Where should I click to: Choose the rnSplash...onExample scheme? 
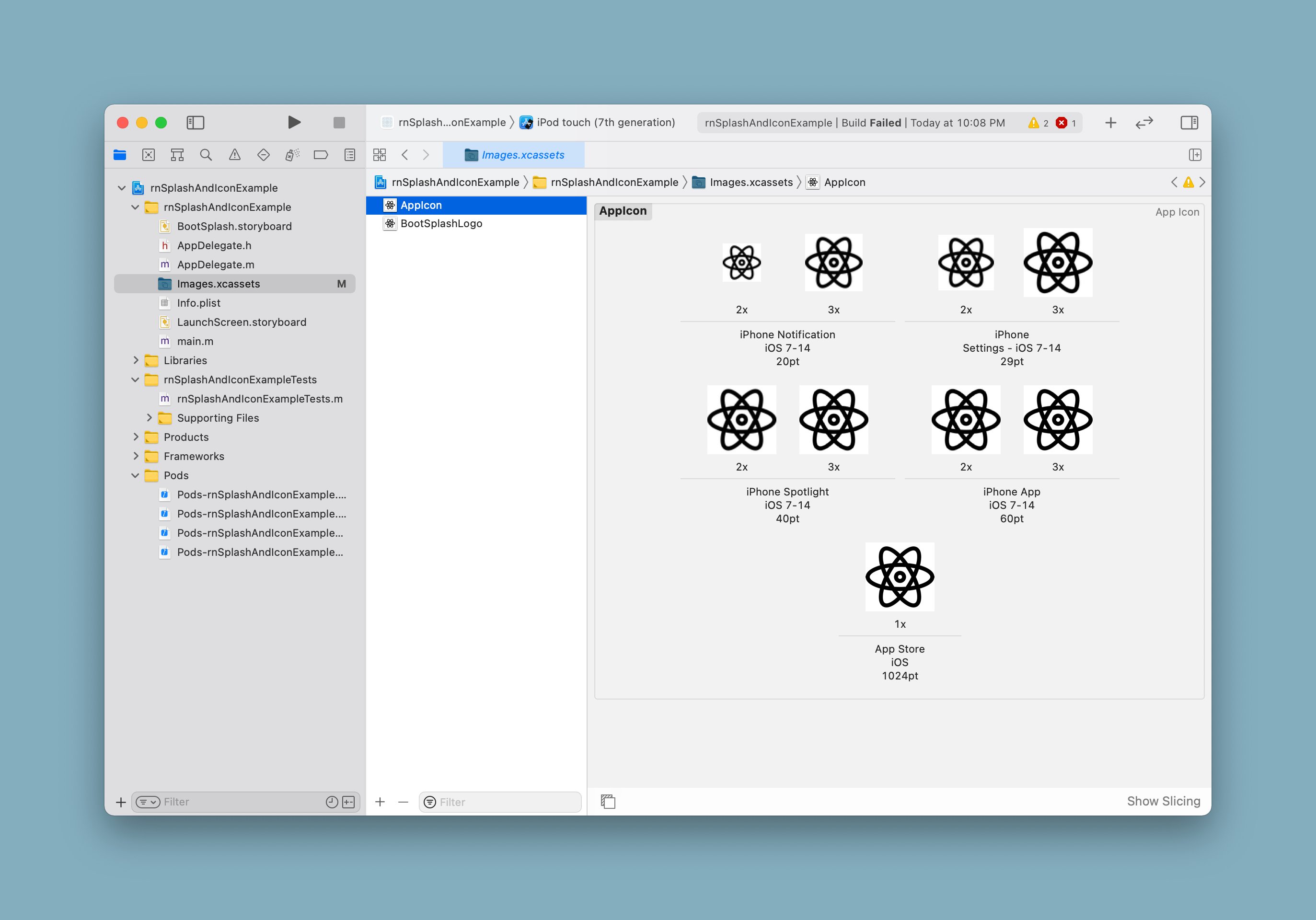[444, 122]
